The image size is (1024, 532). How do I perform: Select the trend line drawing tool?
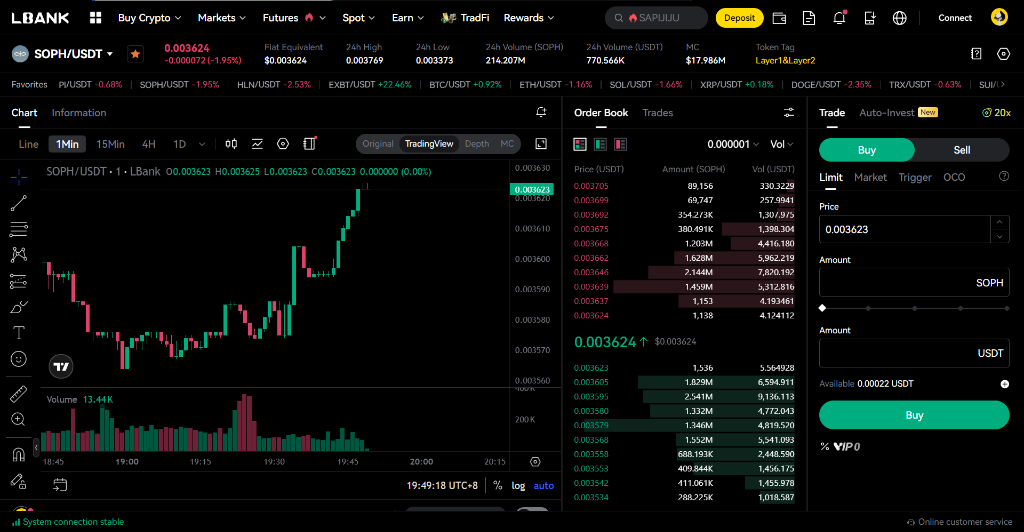[x=19, y=203]
